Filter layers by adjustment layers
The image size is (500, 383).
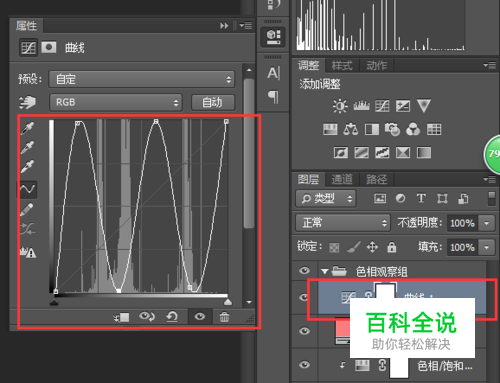point(400,199)
